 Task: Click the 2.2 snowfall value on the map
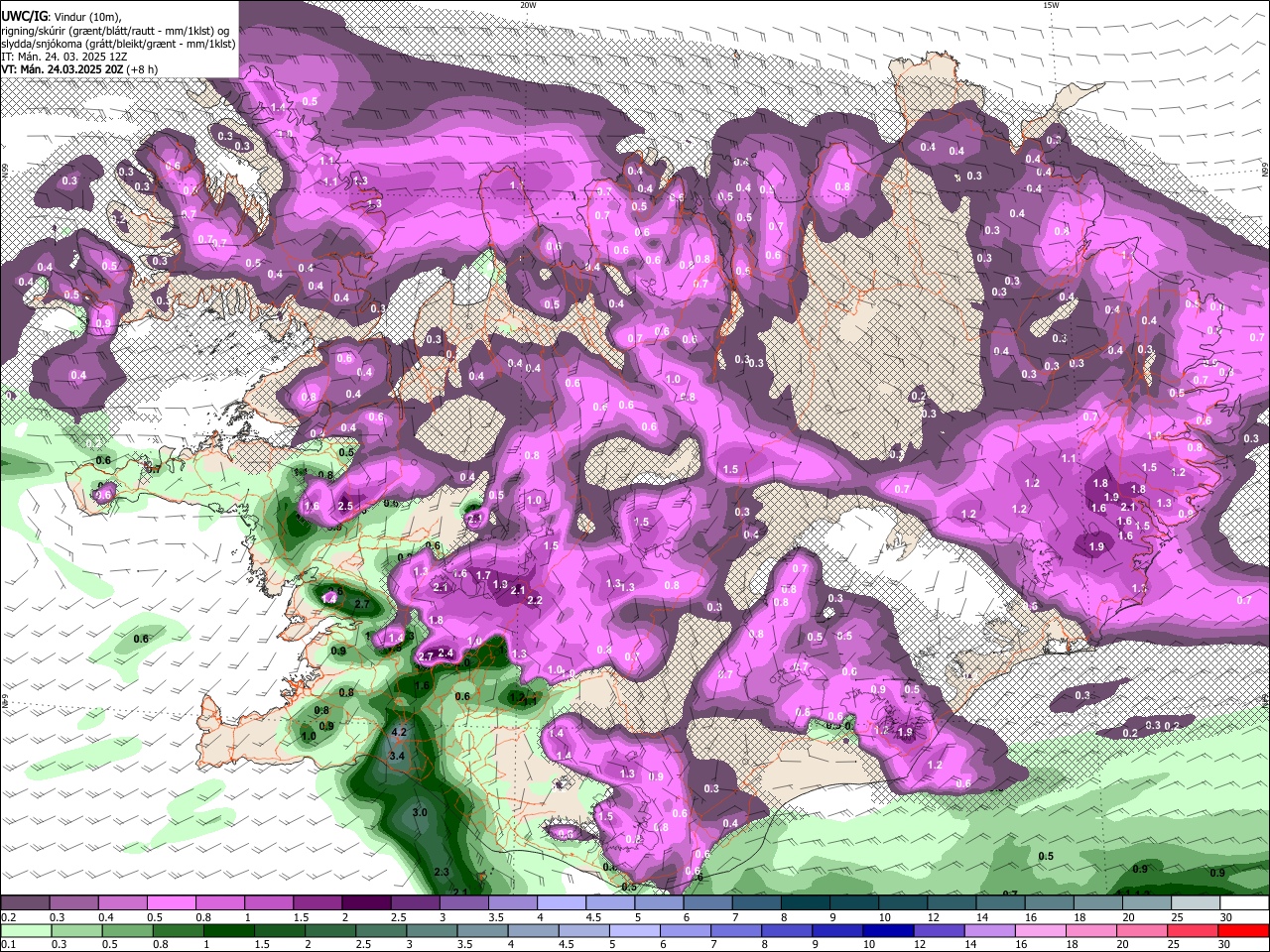click(x=534, y=600)
